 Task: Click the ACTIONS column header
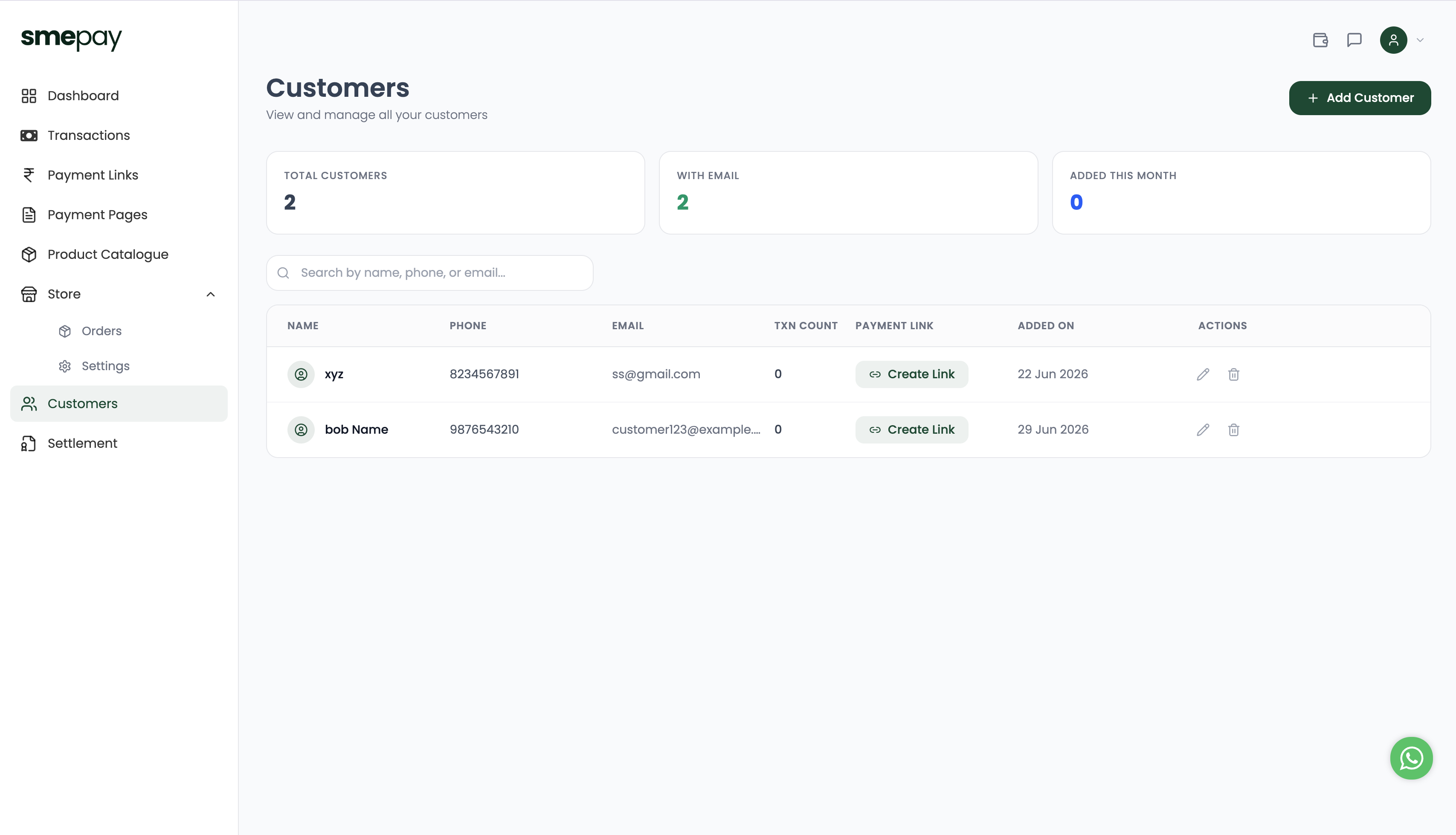tap(1222, 326)
